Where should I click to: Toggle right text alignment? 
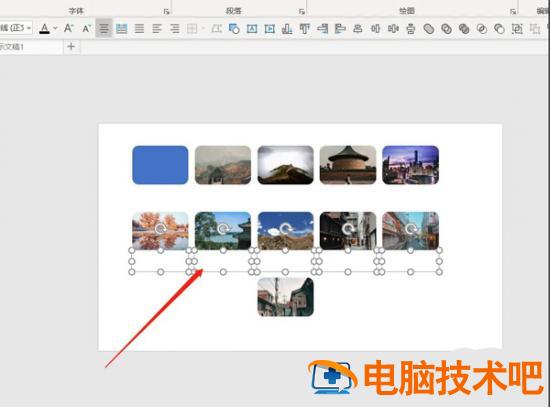pos(175,28)
